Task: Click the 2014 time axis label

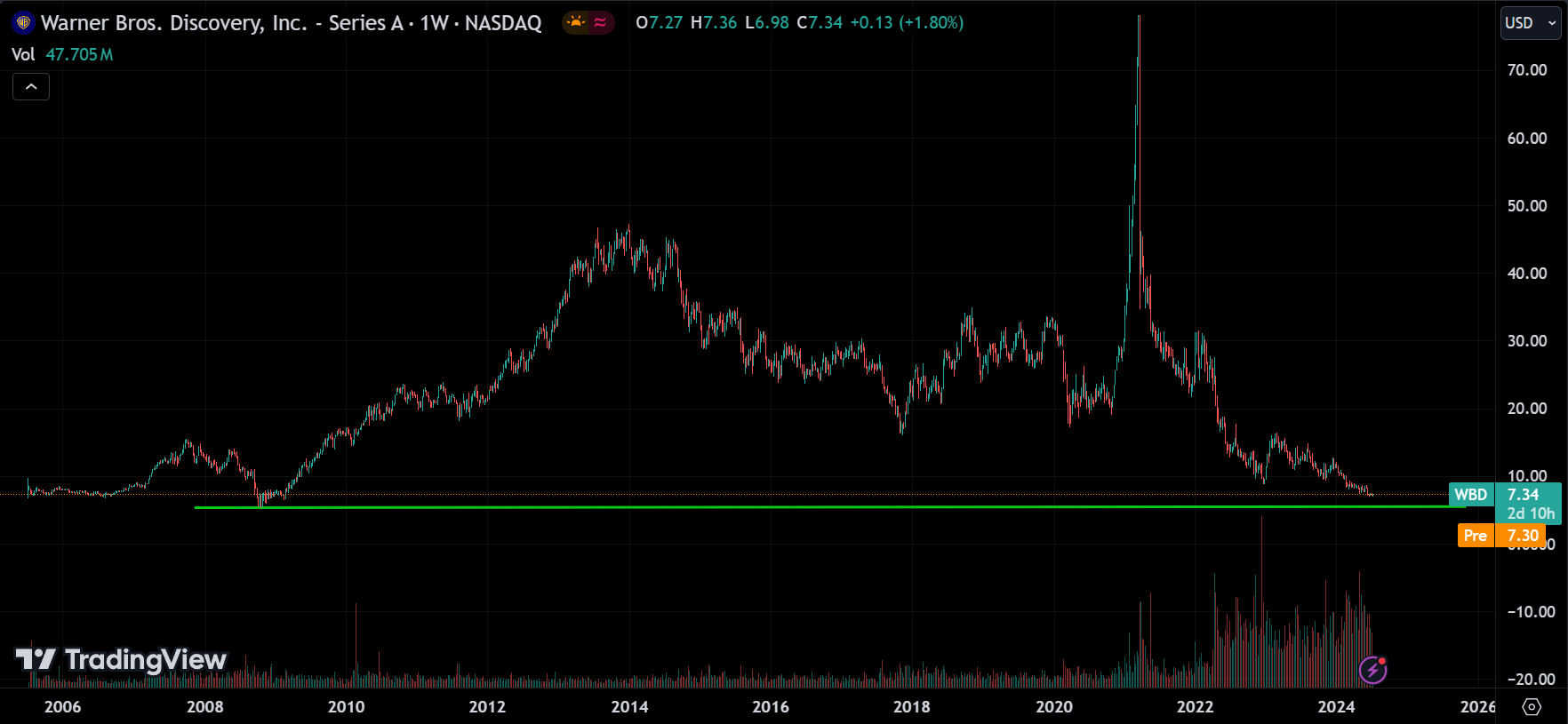Action: click(x=629, y=707)
